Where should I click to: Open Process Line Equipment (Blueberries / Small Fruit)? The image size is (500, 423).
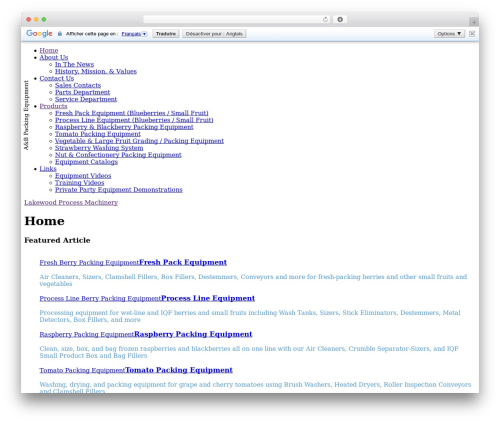134,120
